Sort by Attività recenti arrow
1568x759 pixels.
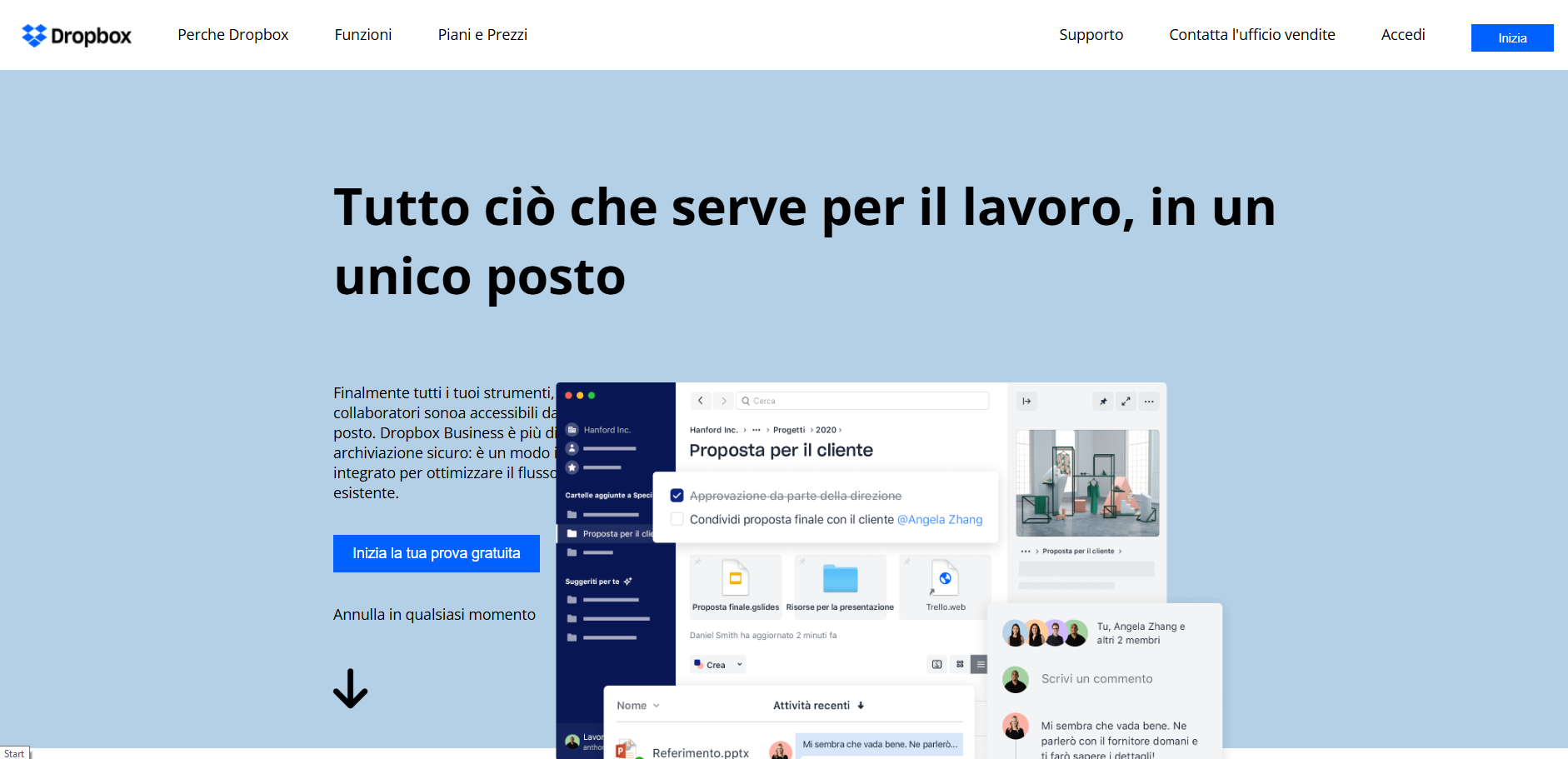click(x=861, y=706)
